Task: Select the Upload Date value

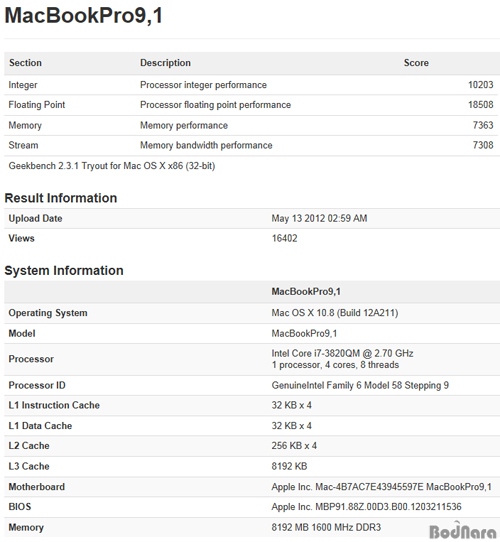Action: pyautogui.click(x=319, y=218)
